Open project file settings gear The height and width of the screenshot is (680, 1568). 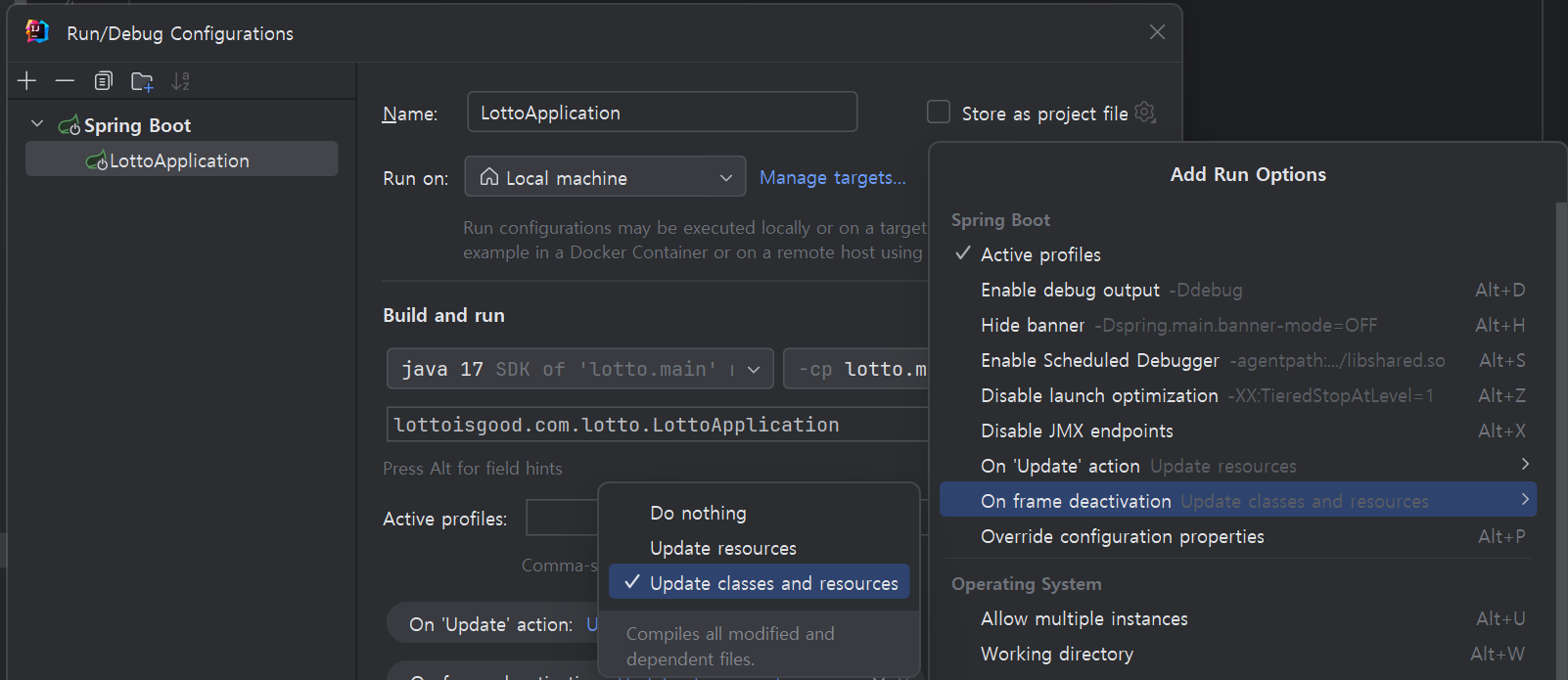pos(1145,113)
